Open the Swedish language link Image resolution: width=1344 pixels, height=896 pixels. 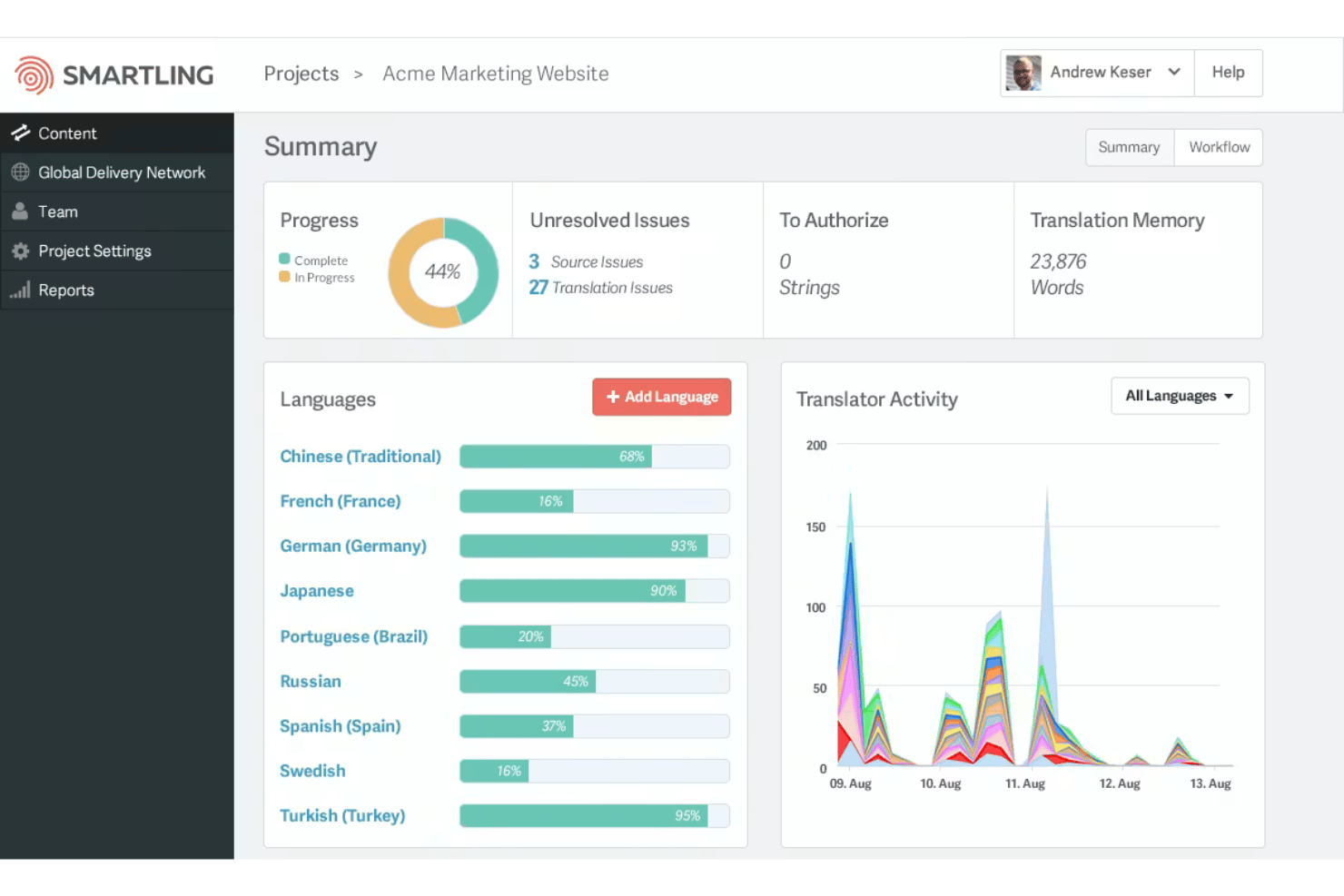[x=312, y=771]
